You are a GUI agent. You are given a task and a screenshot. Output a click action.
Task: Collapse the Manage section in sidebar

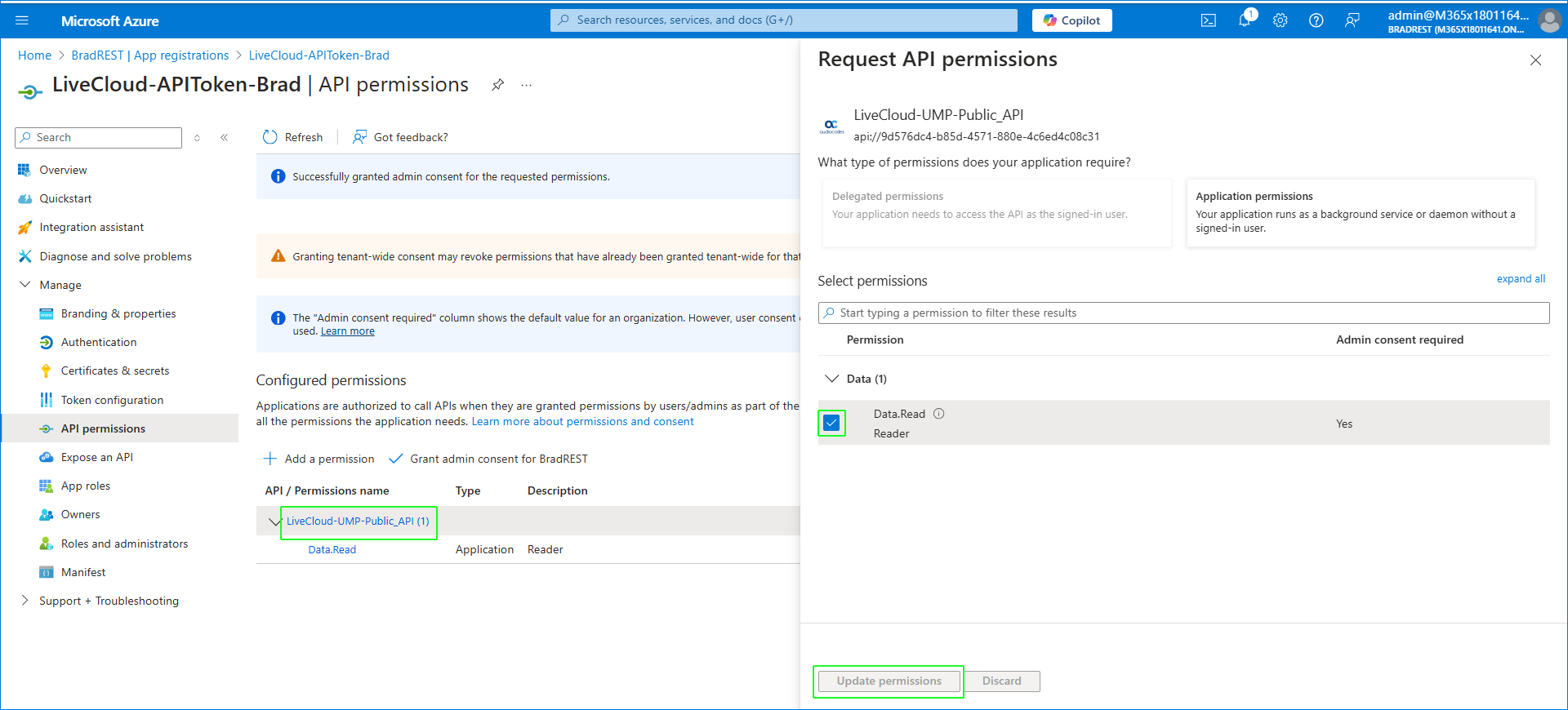coord(24,285)
